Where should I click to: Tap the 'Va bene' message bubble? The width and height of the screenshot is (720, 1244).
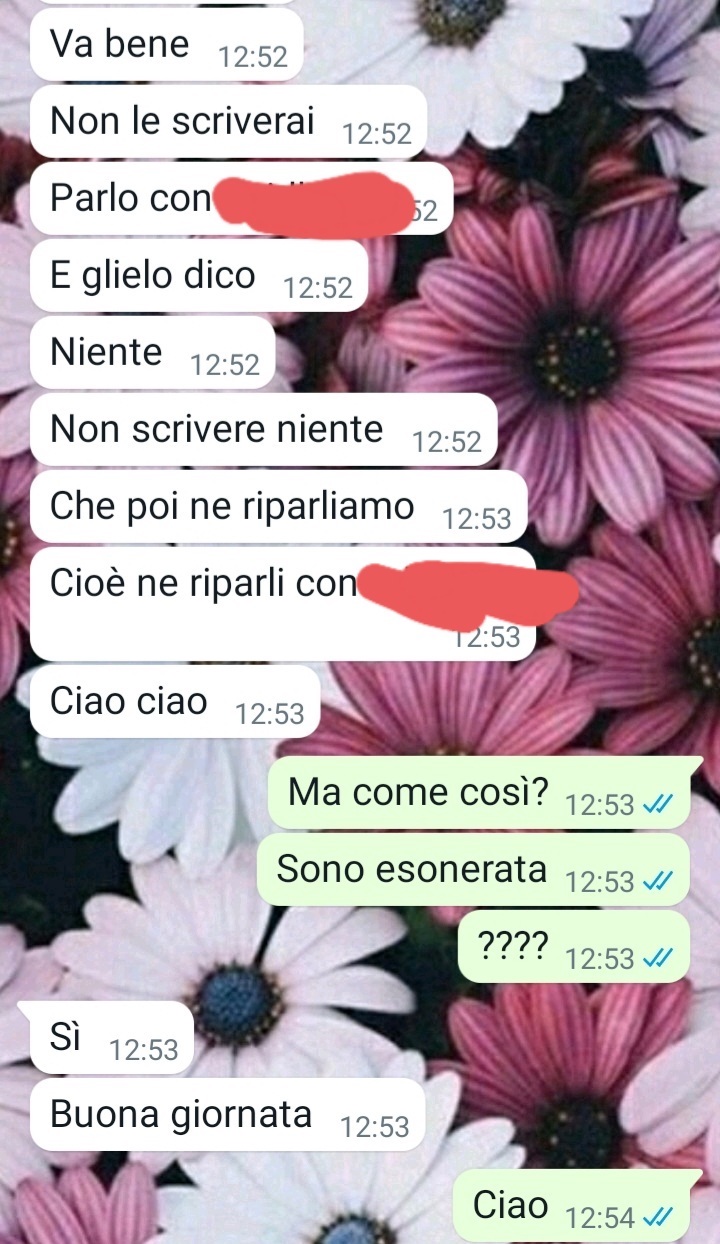tap(166, 46)
